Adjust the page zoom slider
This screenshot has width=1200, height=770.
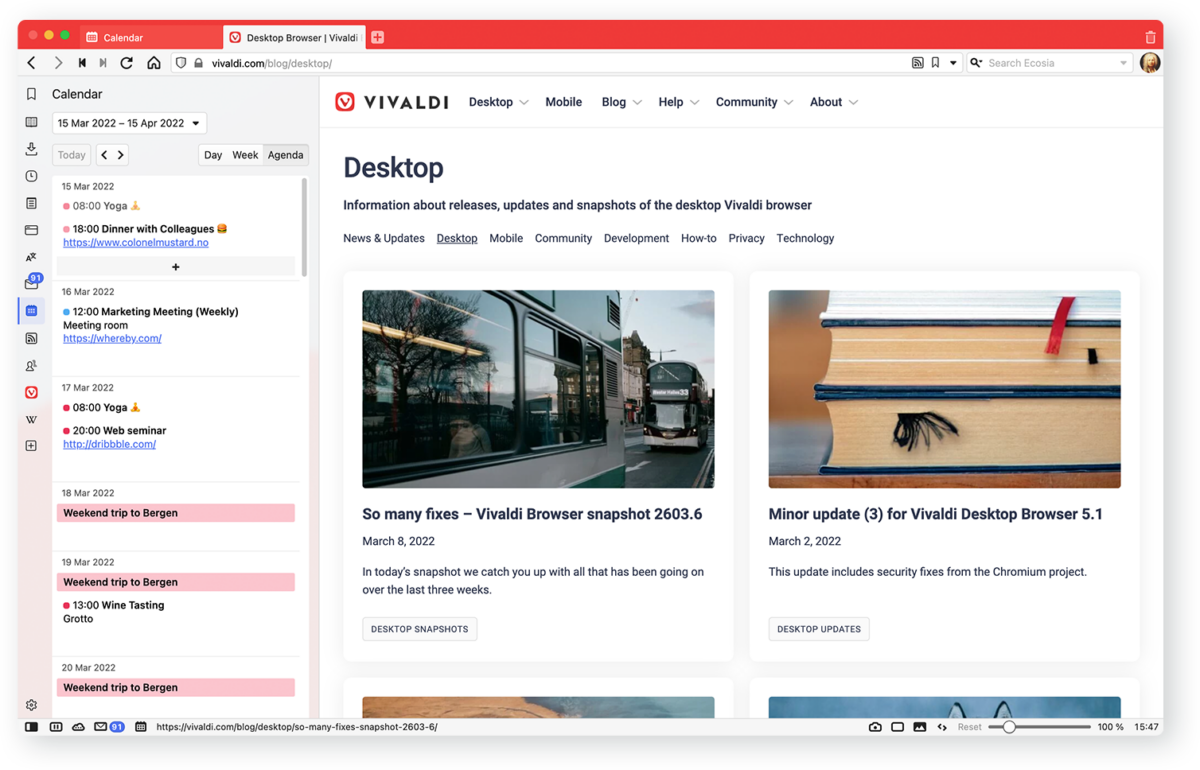coord(1010,727)
